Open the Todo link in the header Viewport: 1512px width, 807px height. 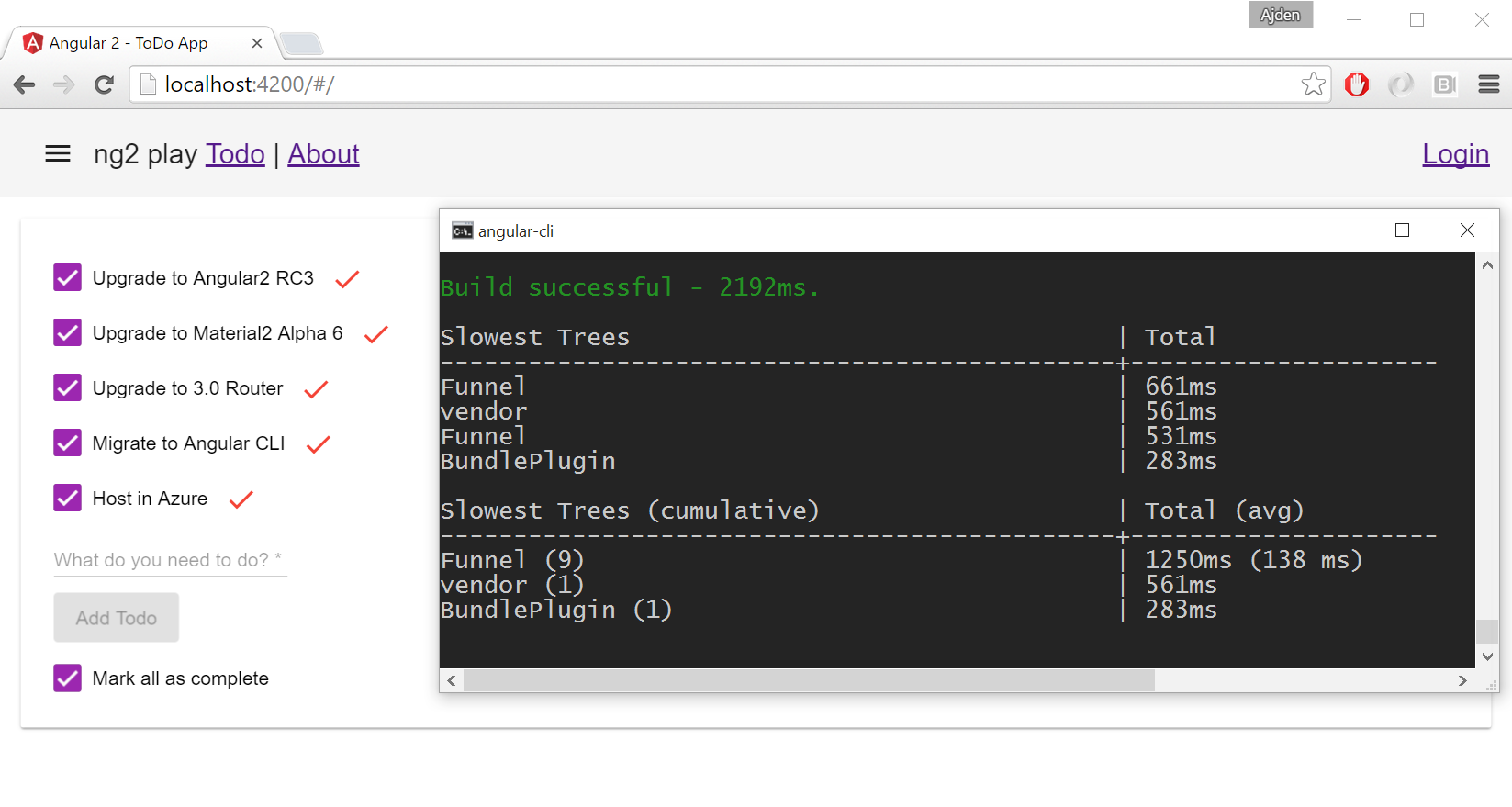pos(235,154)
